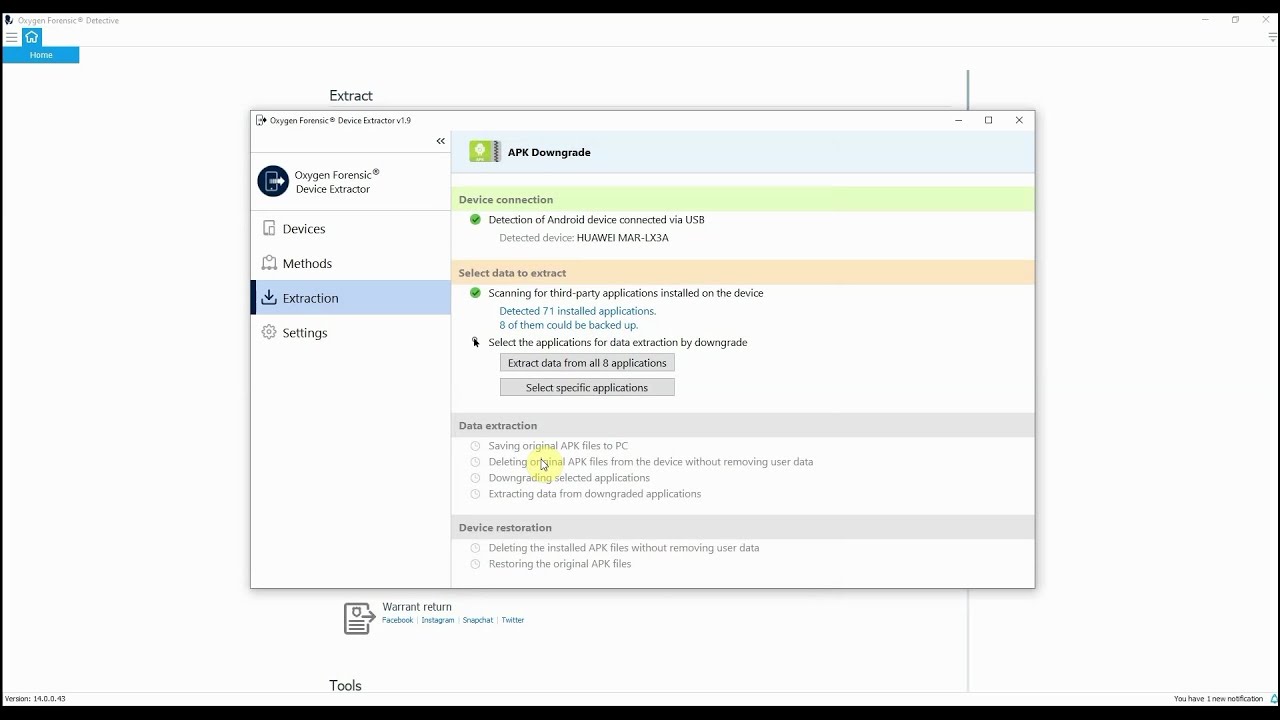
Task: Click the Select data to extract header
Action: tap(743, 272)
